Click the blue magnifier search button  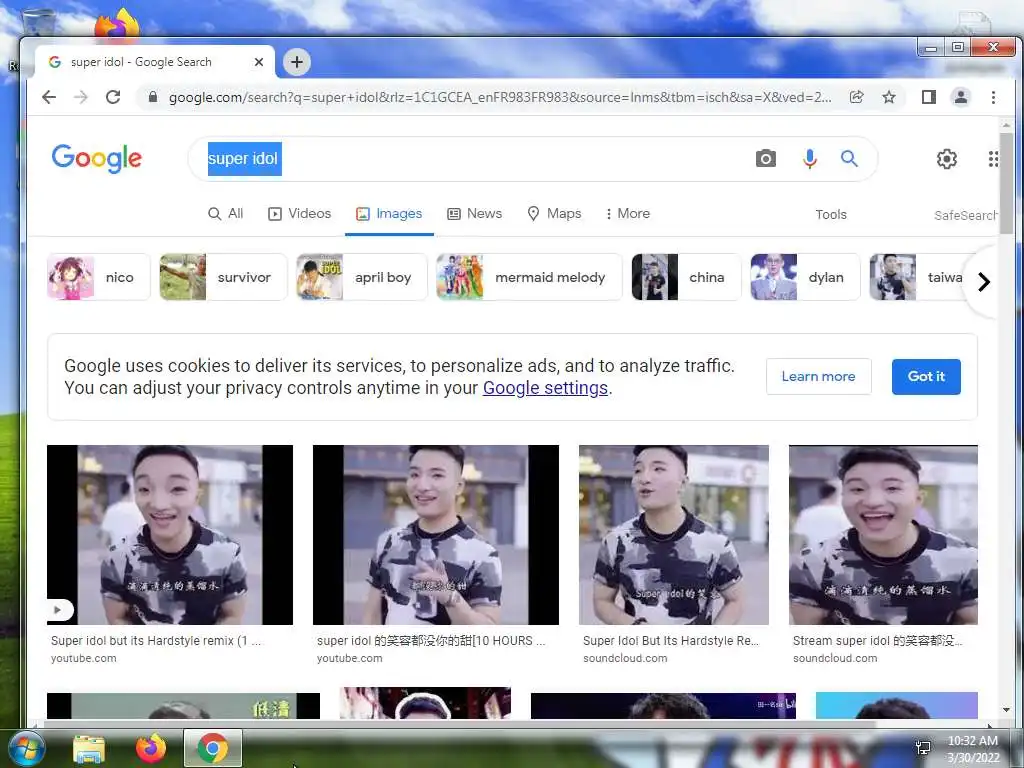(849, 159)
